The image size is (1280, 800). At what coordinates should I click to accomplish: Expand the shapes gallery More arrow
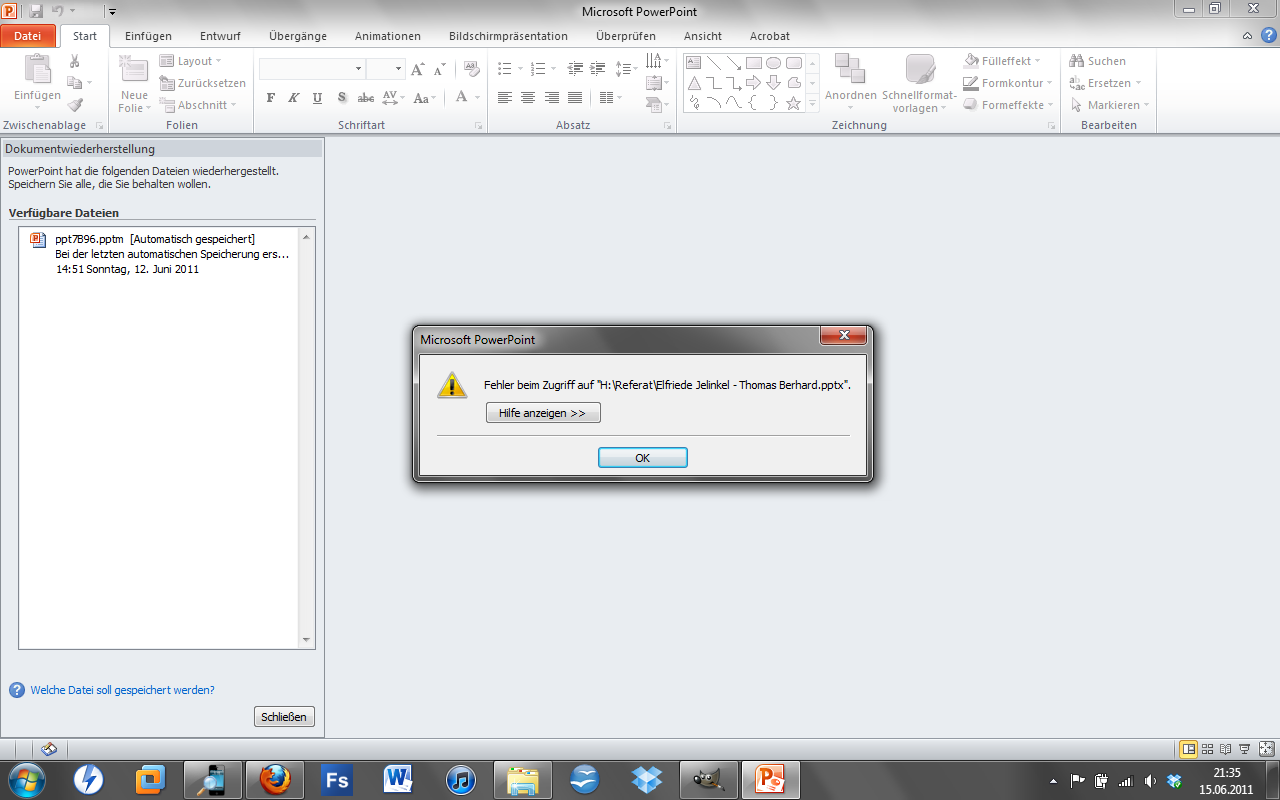pos(812,103)
